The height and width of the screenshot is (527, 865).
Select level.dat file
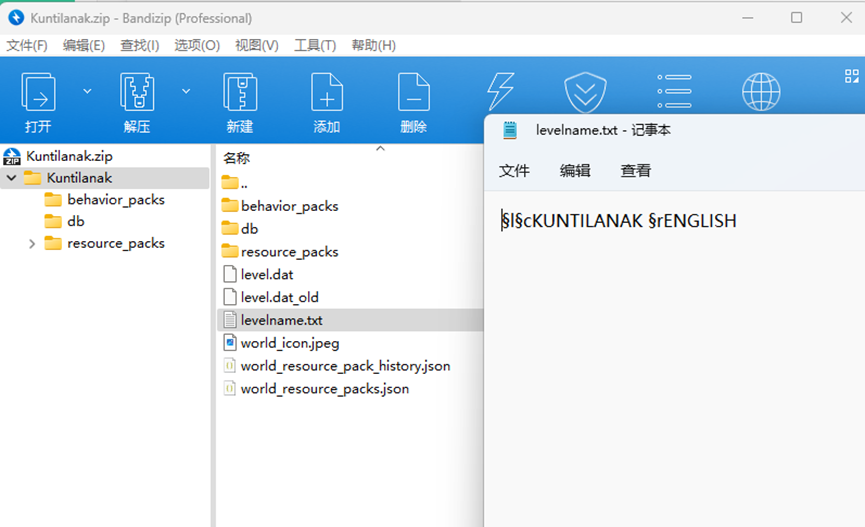(x=267, y=274)
